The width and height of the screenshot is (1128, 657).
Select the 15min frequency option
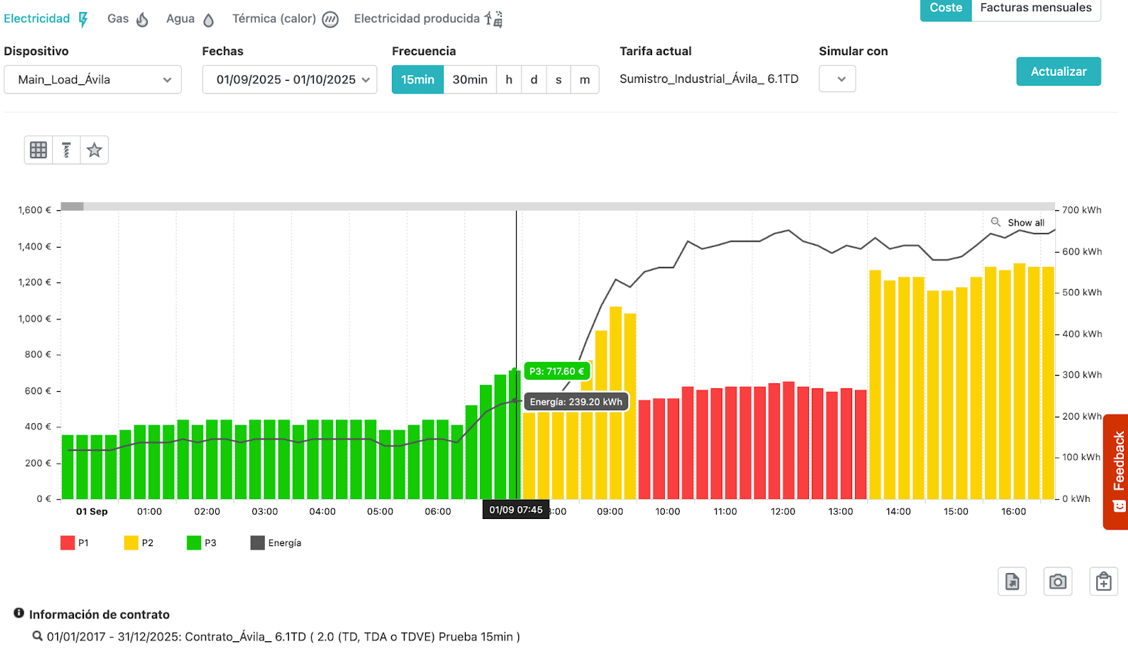click(417, 80)
